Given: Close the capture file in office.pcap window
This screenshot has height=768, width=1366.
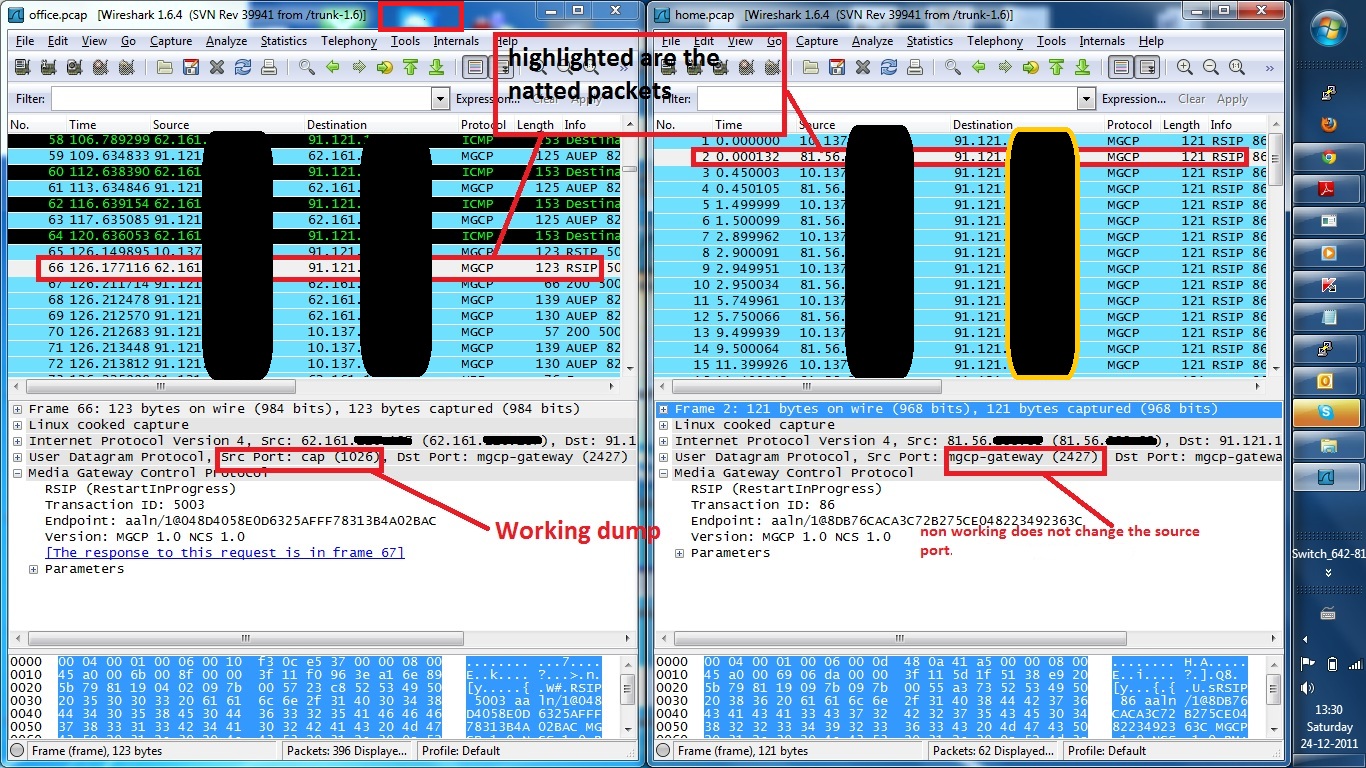Looking at the screenshot, I should (216, 67).
